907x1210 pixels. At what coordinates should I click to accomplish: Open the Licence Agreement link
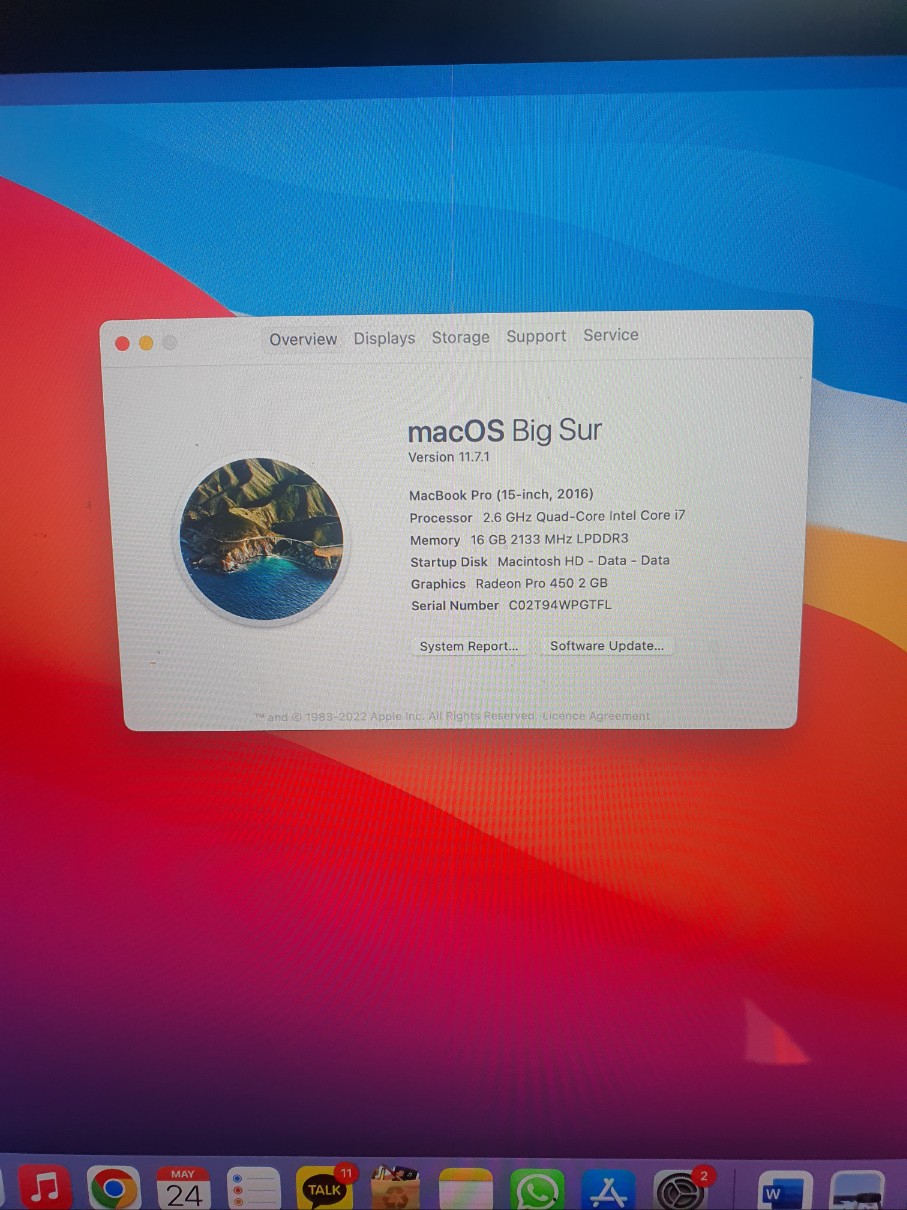point(596,716)
